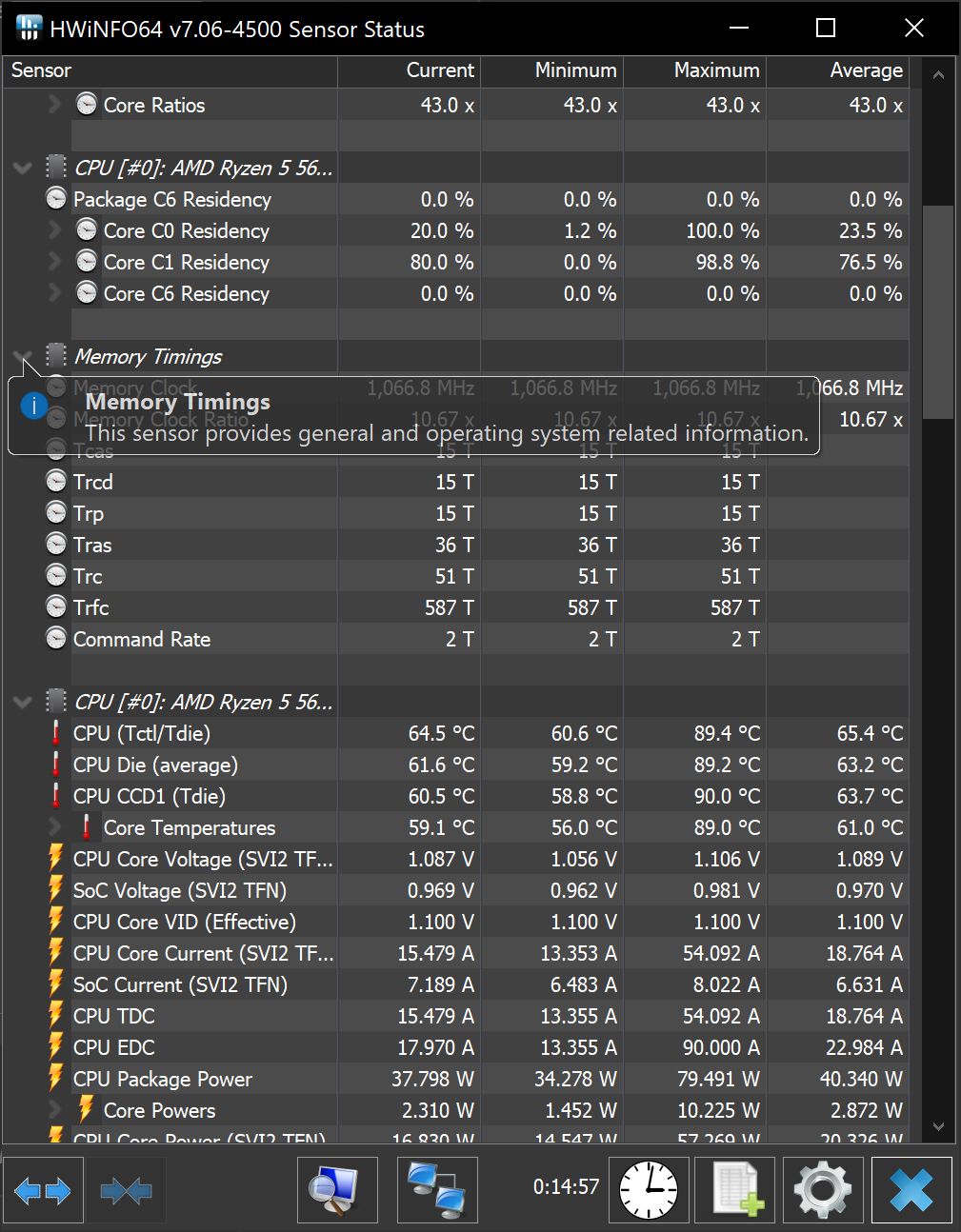The height and width of the screenshot is (1232, 961).
Task: Collapse the first CPU [#0] AMD Ryzen group
Action: pyautogui.click(x=23, y=169)
